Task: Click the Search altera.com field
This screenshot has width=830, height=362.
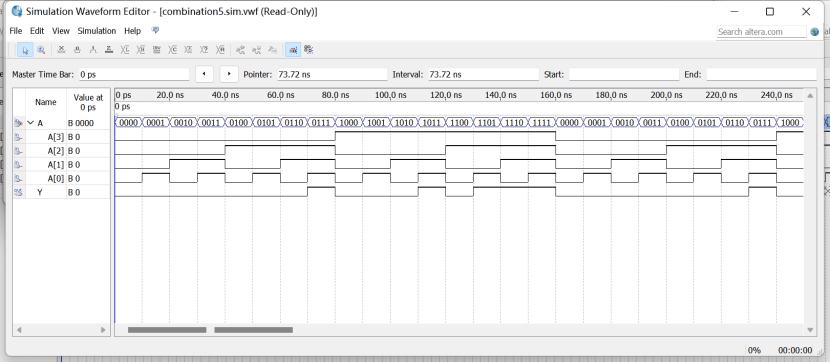Action: coord(761,32)
